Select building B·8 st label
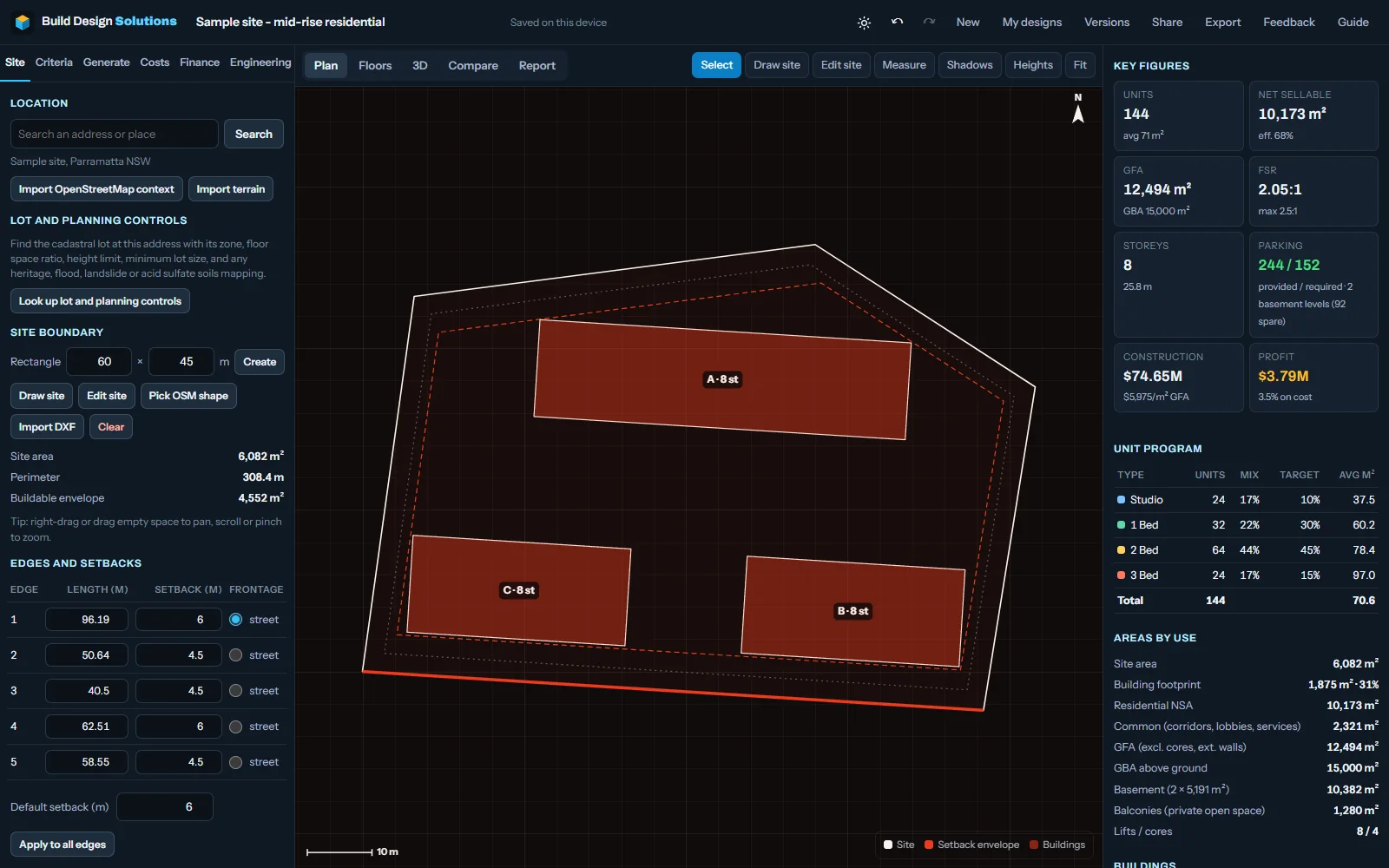The image size is (1389, 868). pos(852,611)
